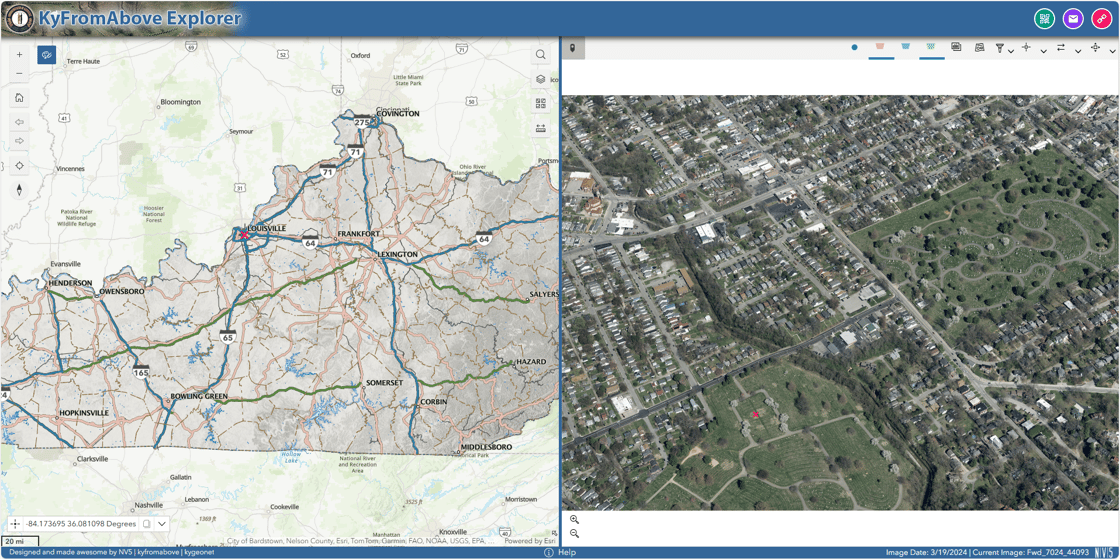This screenshot has height=559, width=1120.
Task: Toggle the blue dot image points layer
Action: pos(854,48)
